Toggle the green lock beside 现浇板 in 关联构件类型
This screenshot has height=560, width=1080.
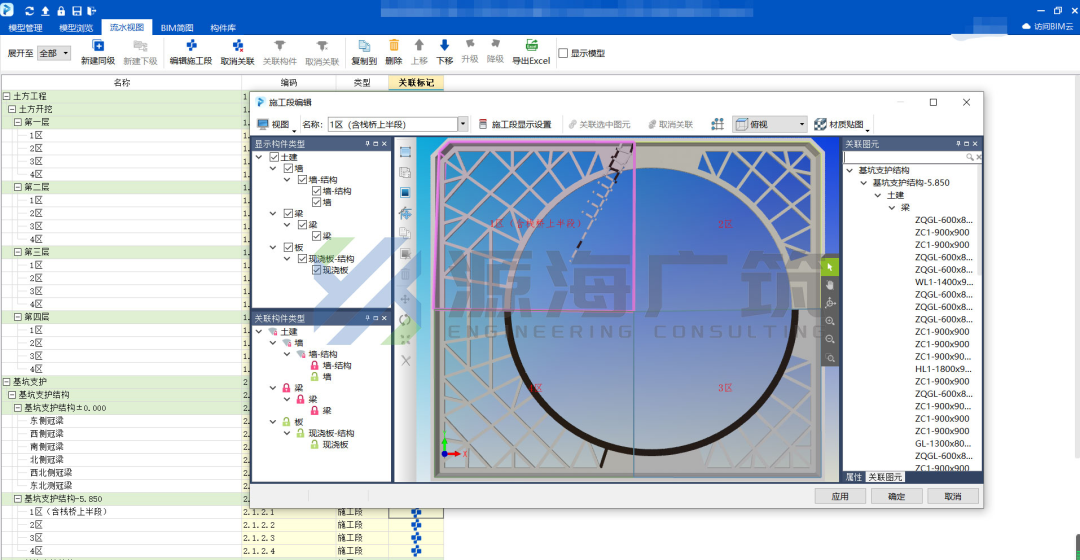point(315,445)
